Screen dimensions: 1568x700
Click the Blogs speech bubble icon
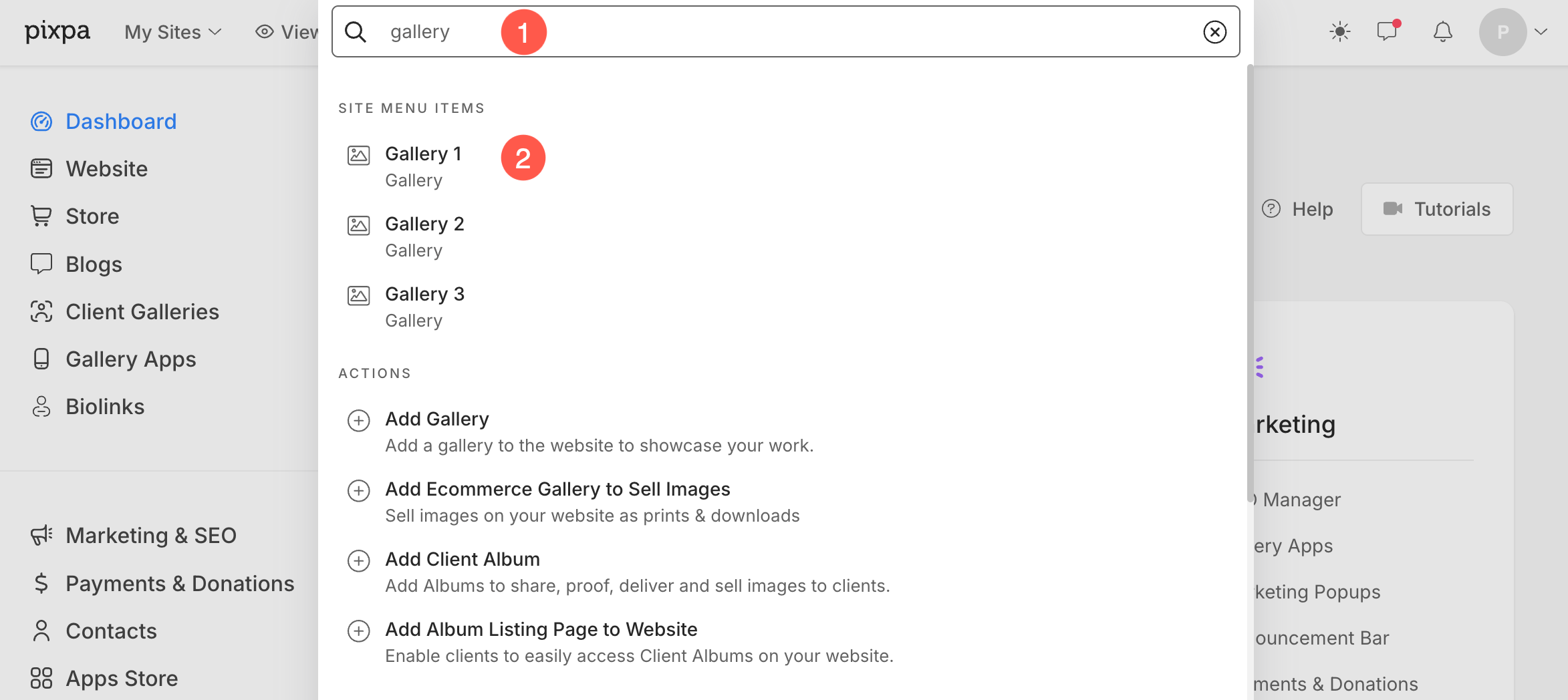41,264
